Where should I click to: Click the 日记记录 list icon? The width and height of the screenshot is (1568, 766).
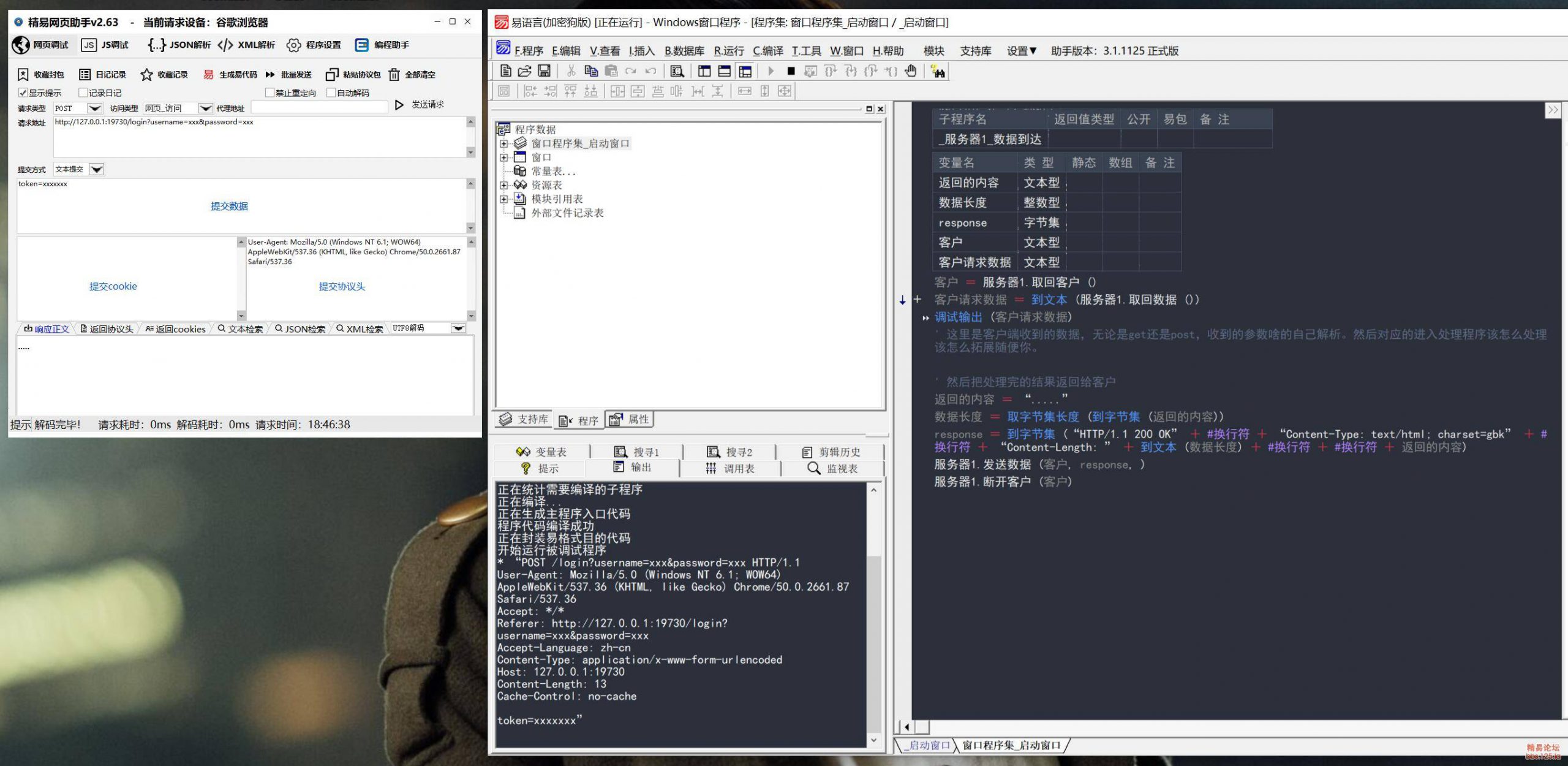[85, 75]
